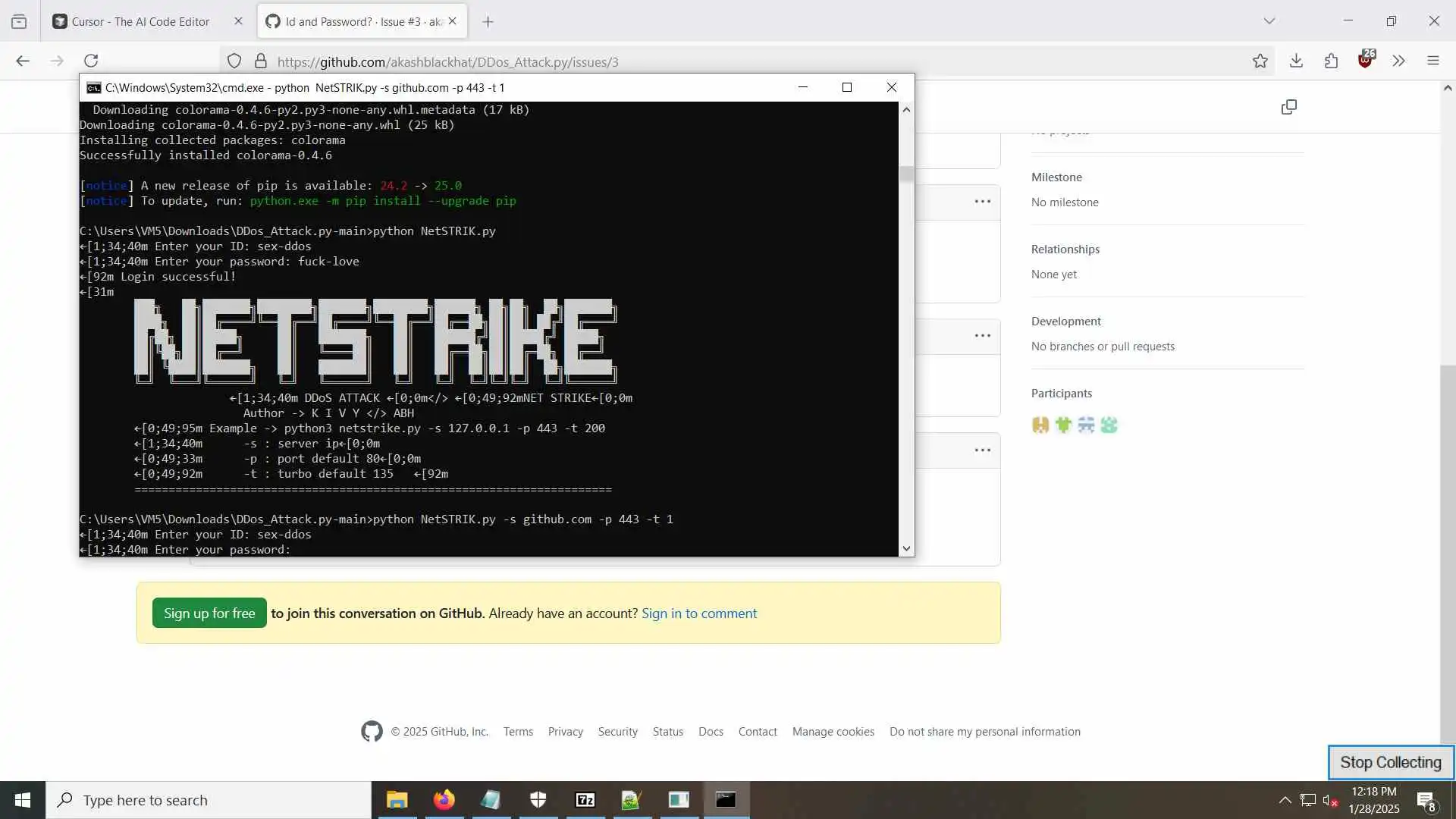
Task: Click the Firefox reload page icon
Action: (91, 61)
